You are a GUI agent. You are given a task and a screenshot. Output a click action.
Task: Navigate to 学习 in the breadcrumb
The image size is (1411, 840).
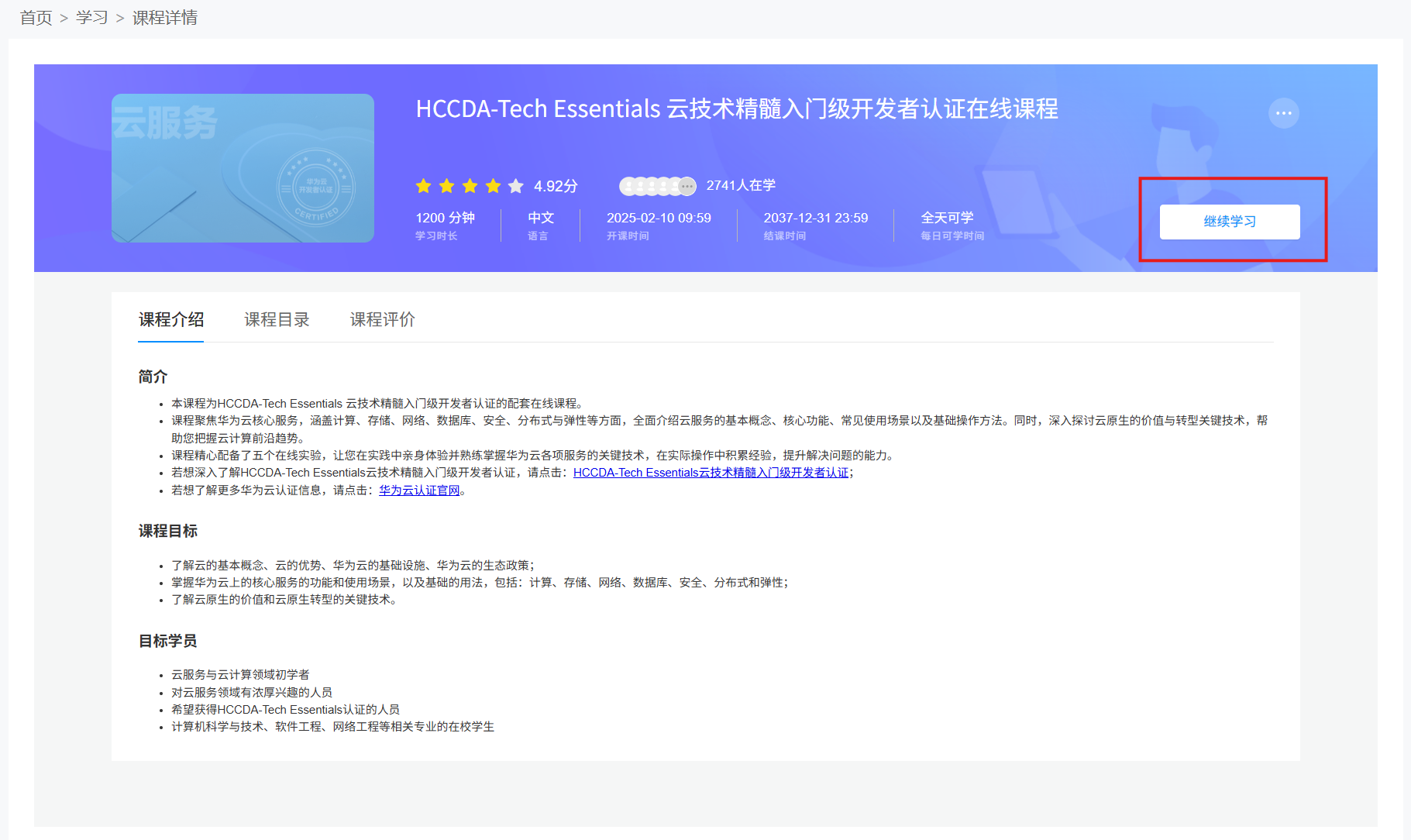click(x=91, y=18)
